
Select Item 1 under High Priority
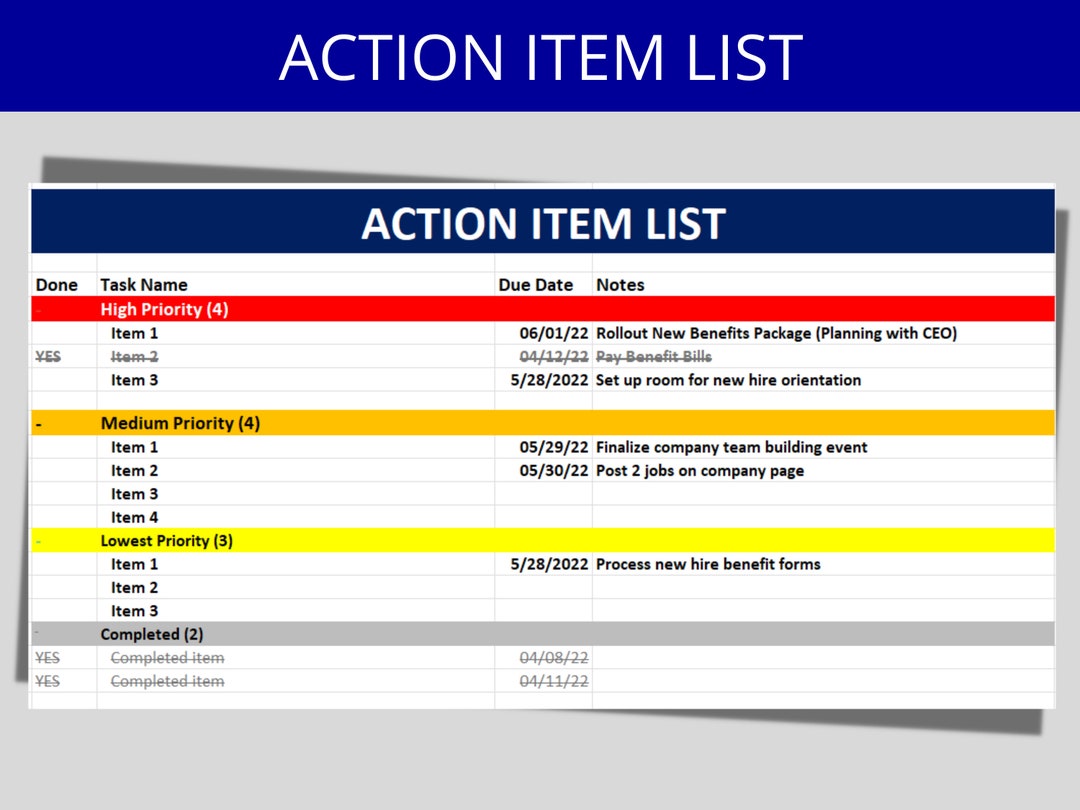135,333
